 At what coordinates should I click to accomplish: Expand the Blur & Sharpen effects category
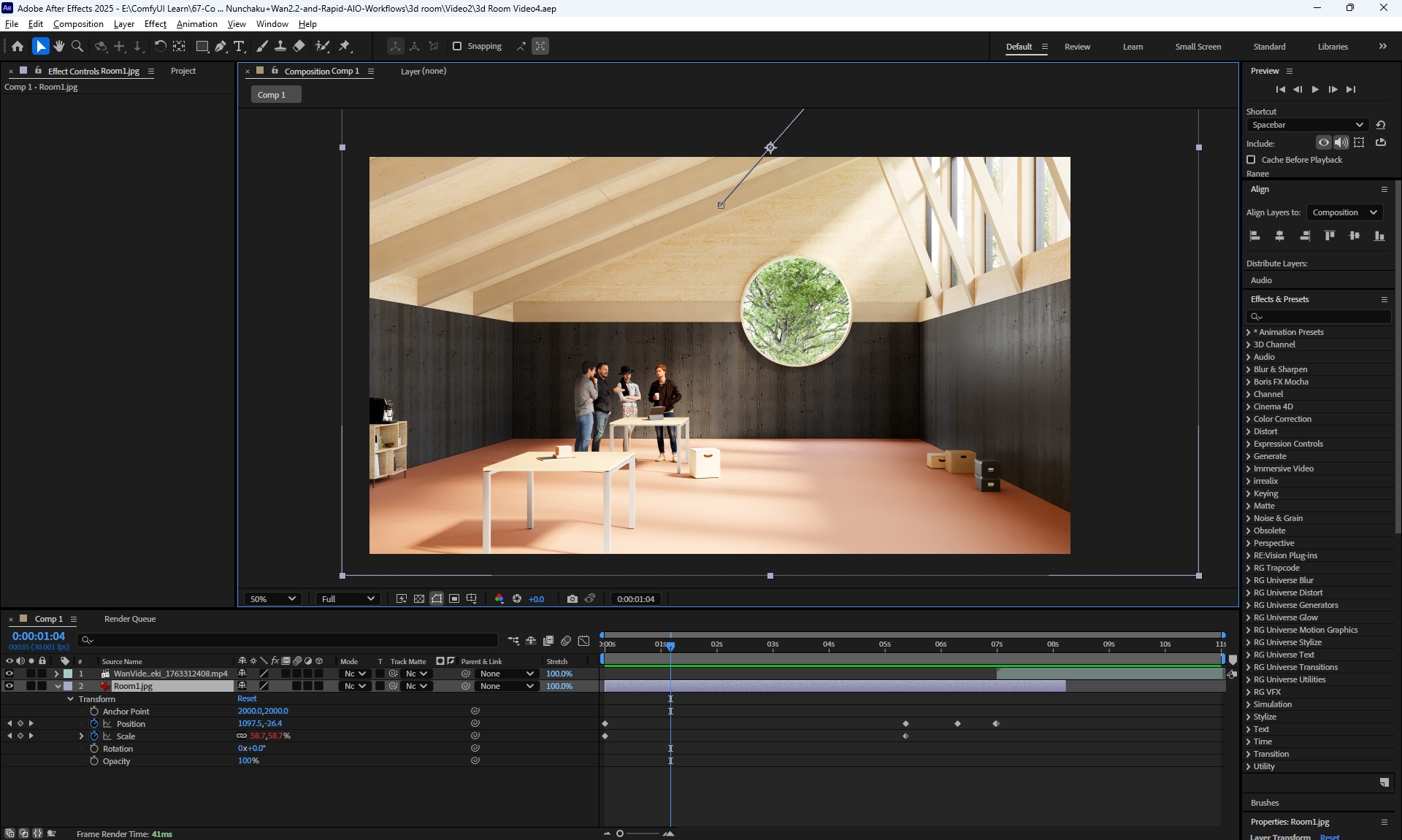click(x=1248, y=369)
